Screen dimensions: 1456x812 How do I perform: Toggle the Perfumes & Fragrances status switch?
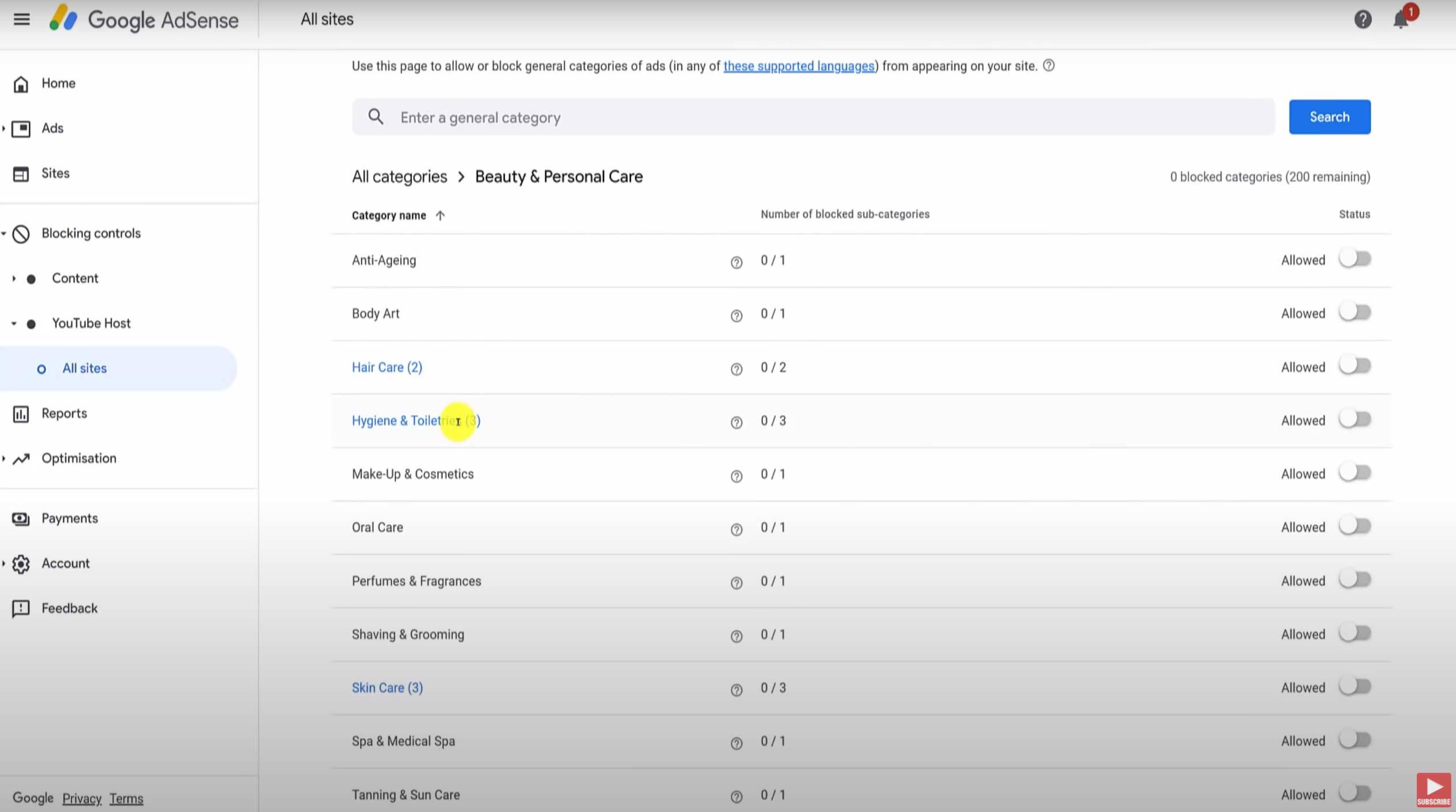(x=1354, y=580)
